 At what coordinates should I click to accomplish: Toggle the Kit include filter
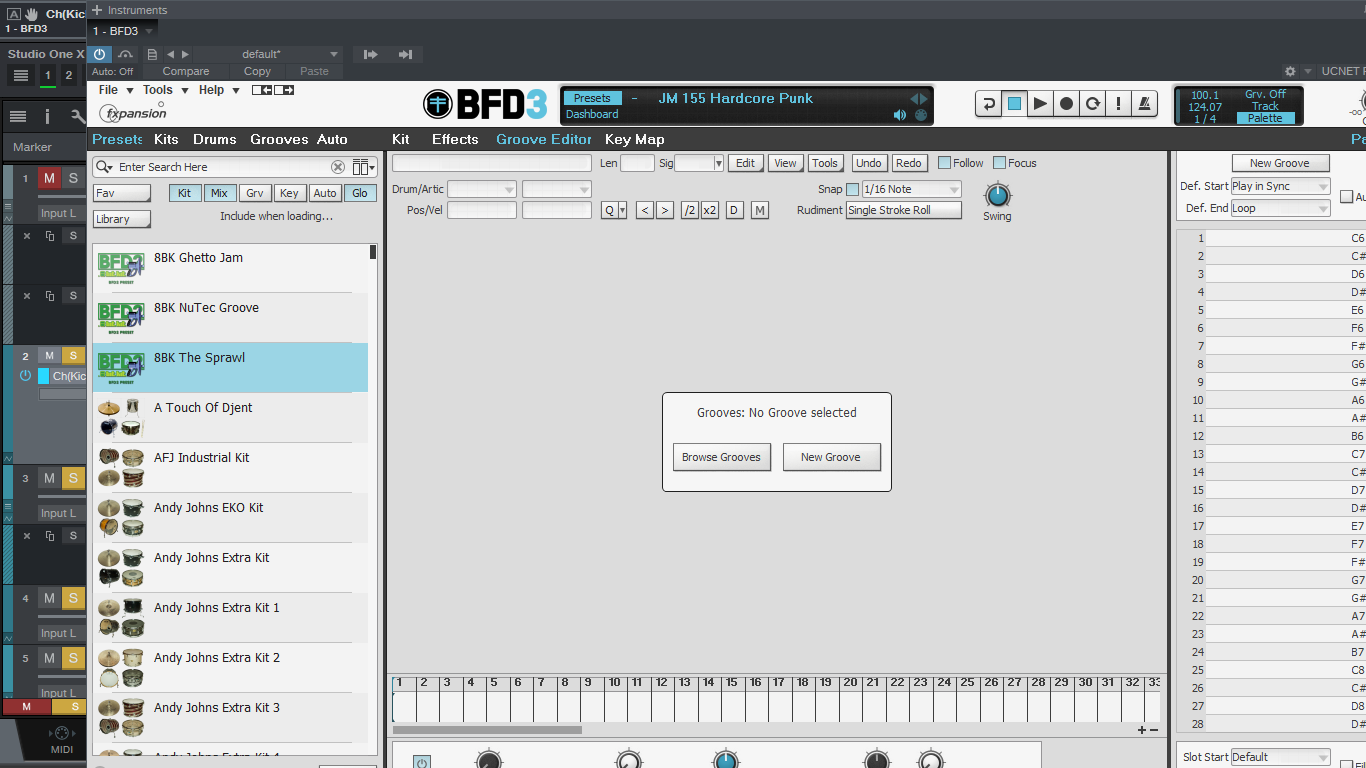coord(184,193)
